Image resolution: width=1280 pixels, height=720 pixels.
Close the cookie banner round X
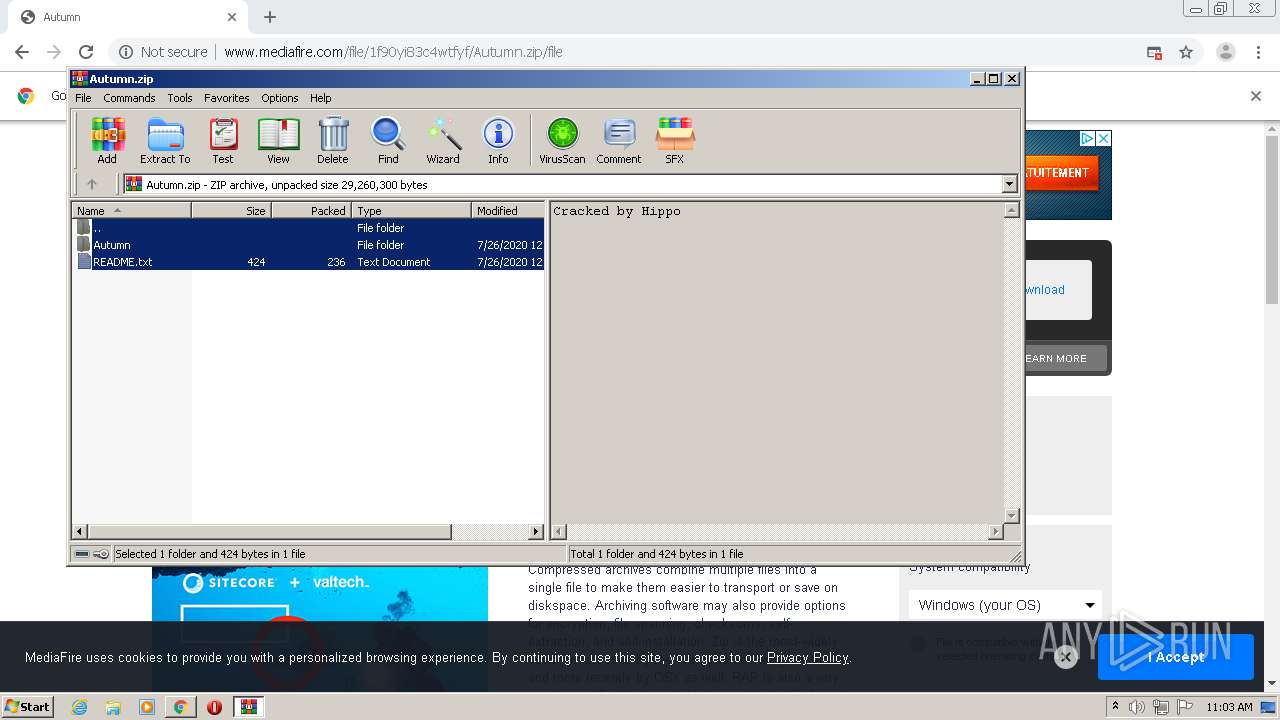[x=1065, y=657]
